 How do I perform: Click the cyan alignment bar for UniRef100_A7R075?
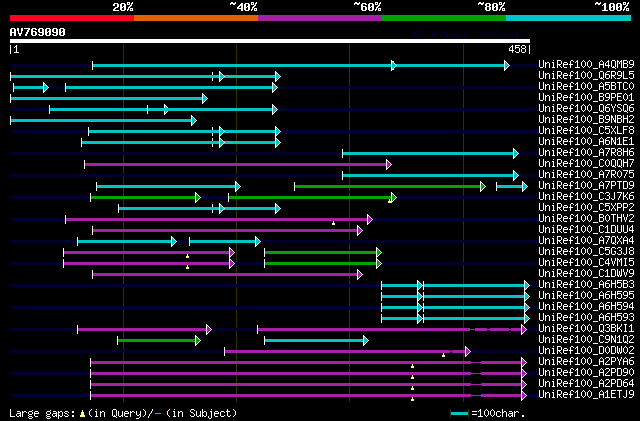tap(431, 176)
